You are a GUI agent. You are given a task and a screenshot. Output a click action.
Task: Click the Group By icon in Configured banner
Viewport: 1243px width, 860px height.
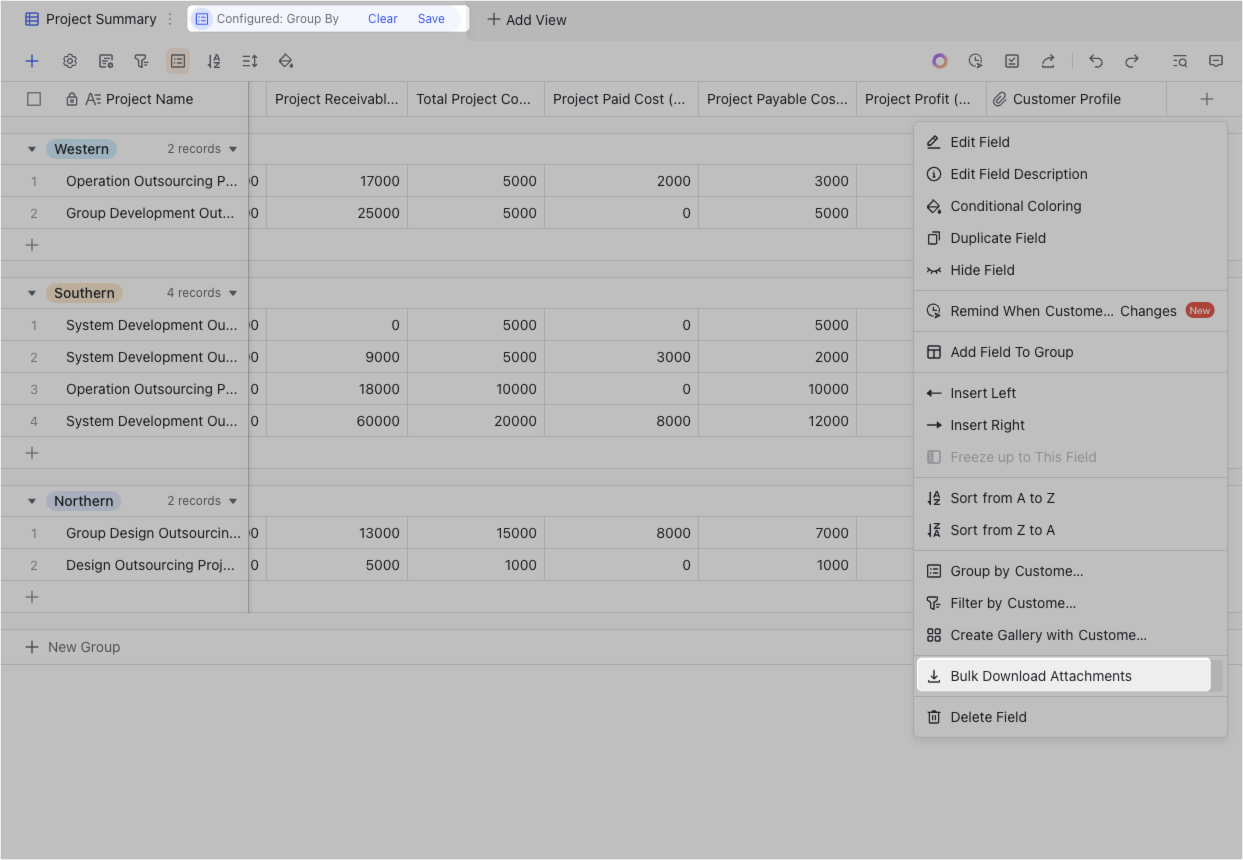click(202, 19)
